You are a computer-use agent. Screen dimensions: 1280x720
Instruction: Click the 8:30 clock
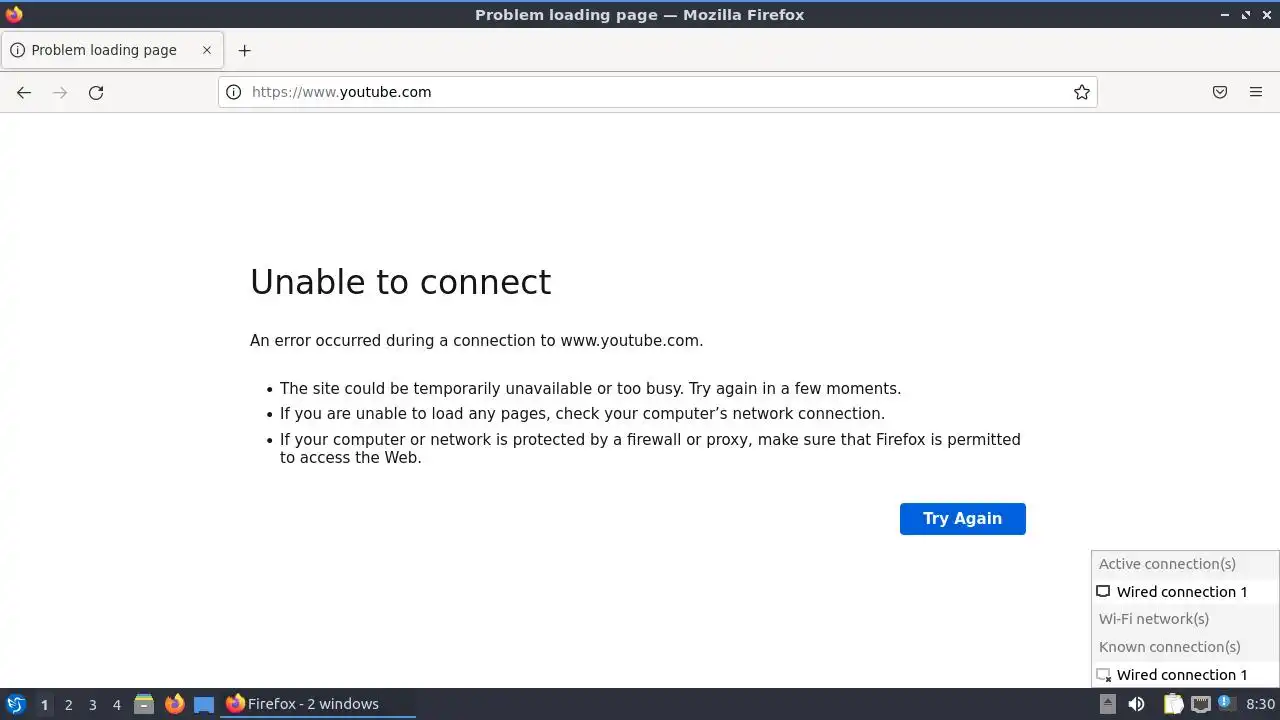coord(1260,704)
